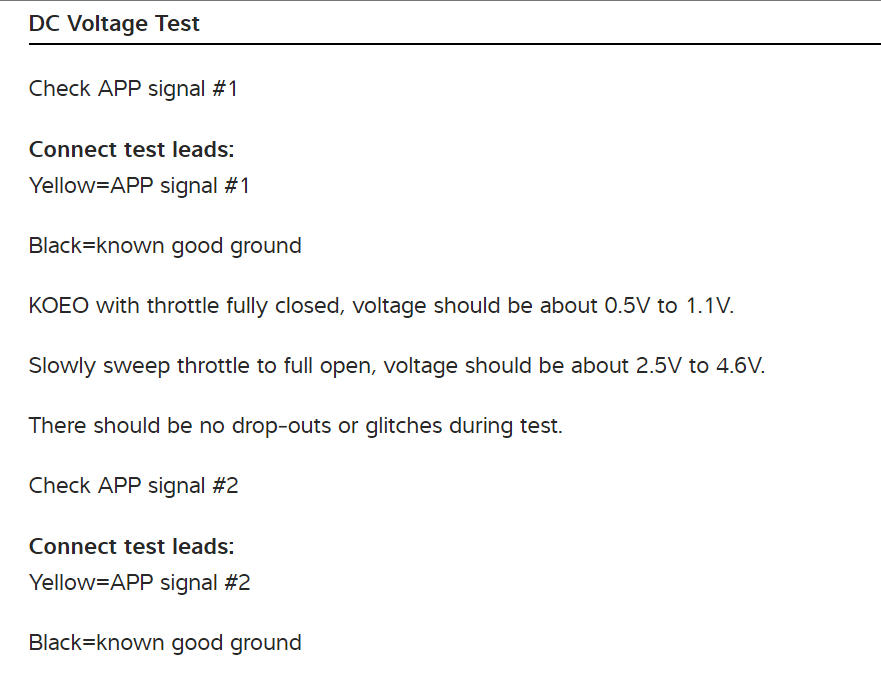Click the '4.6V' voltage value
881x682 pixels.
pyautogui.click(x=740, y=366)
